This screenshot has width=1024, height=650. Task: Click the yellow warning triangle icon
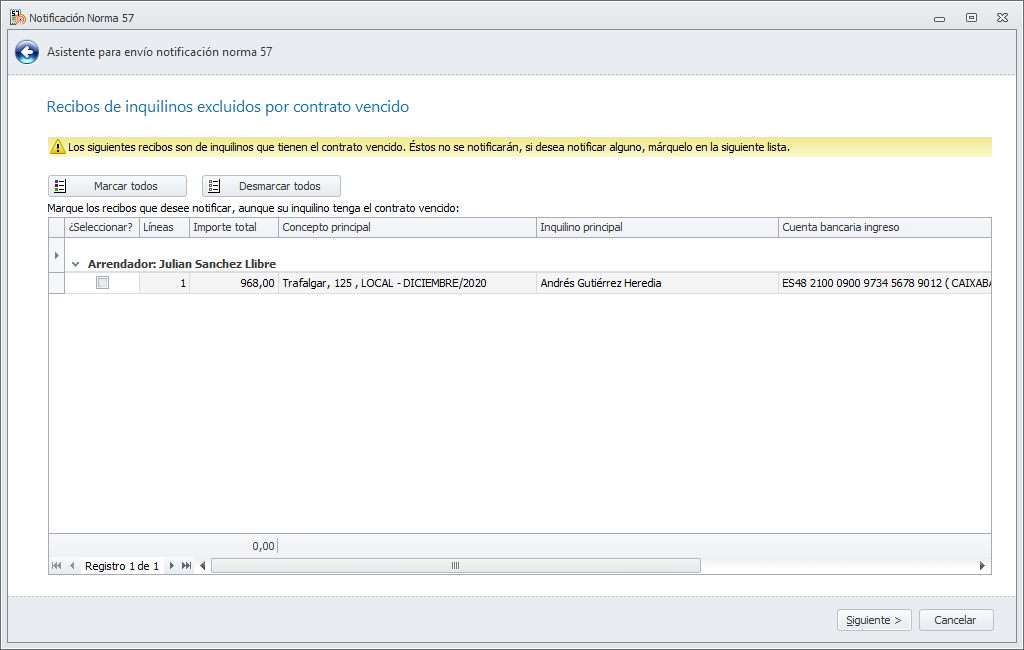57,147
